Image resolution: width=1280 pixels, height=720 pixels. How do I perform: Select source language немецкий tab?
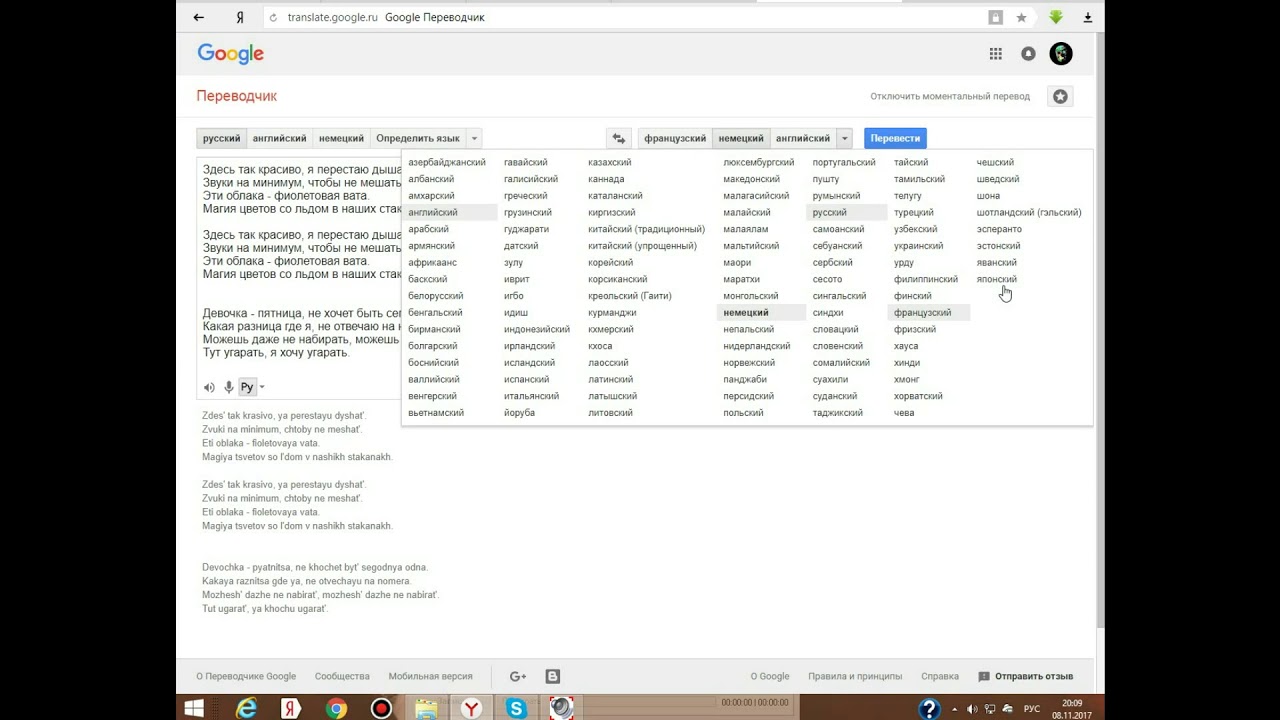click(341, 138)
